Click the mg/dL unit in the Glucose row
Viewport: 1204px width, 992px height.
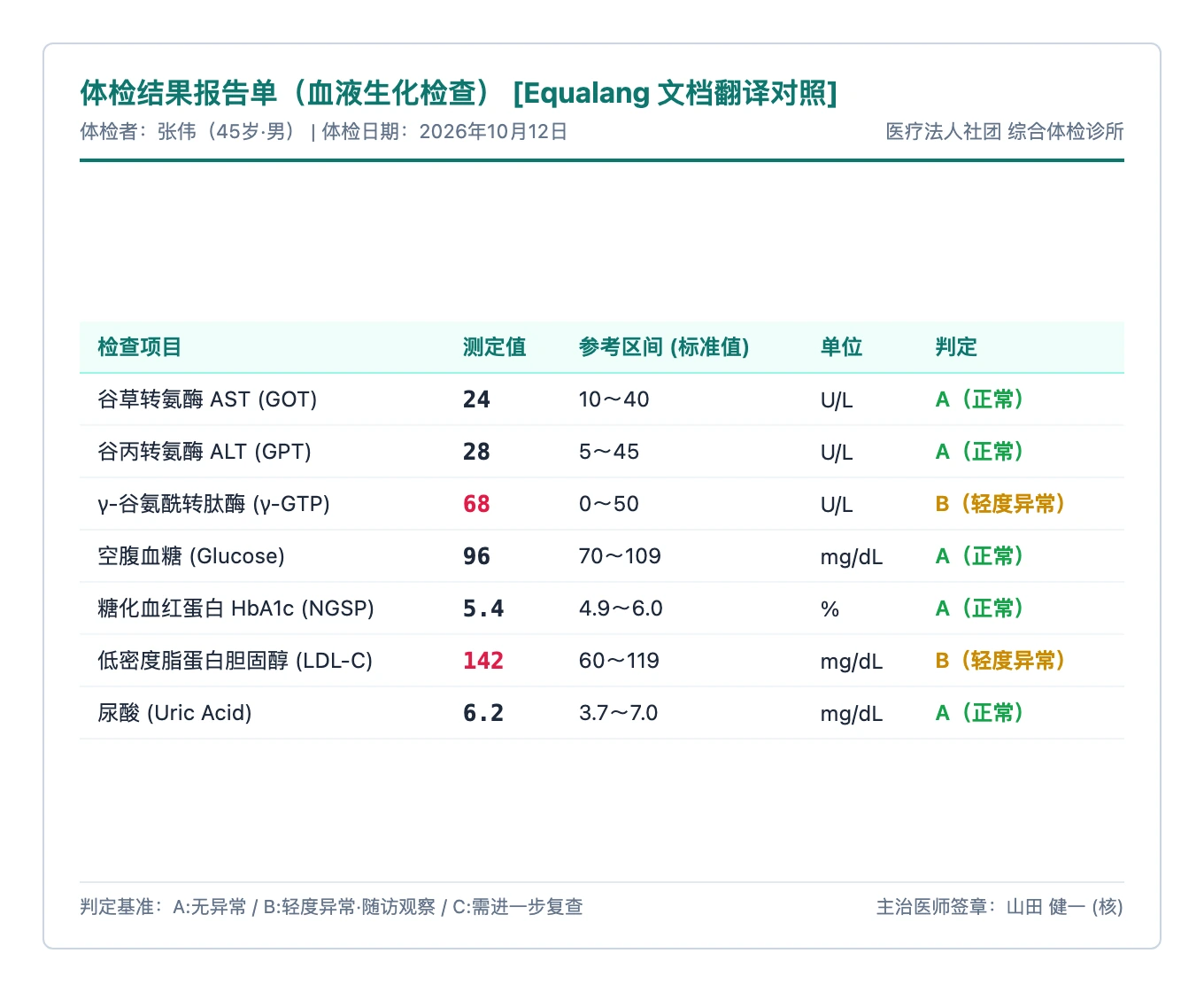852,557
